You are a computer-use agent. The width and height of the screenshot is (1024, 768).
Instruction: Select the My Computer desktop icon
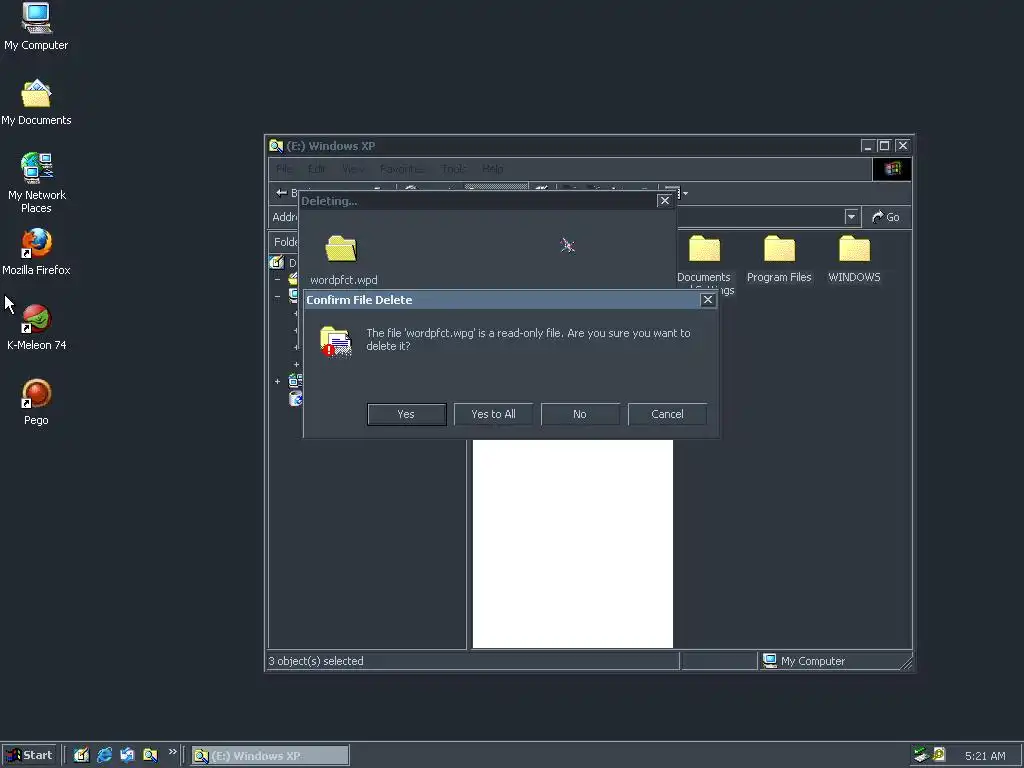click(x=36, y=27)
